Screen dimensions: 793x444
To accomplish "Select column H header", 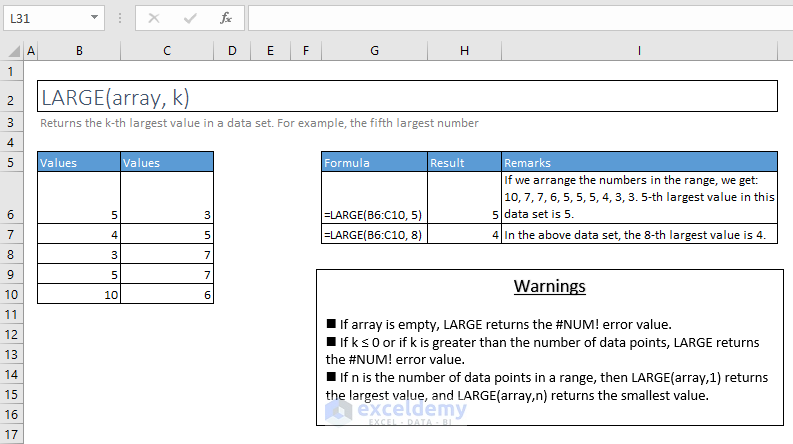I will tap(464, 51).
